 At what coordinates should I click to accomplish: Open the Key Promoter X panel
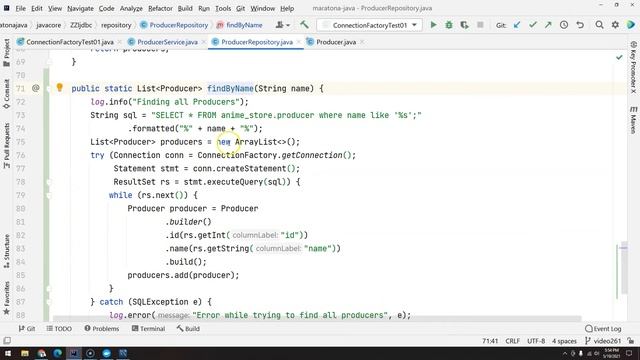(x=633, y=67)
